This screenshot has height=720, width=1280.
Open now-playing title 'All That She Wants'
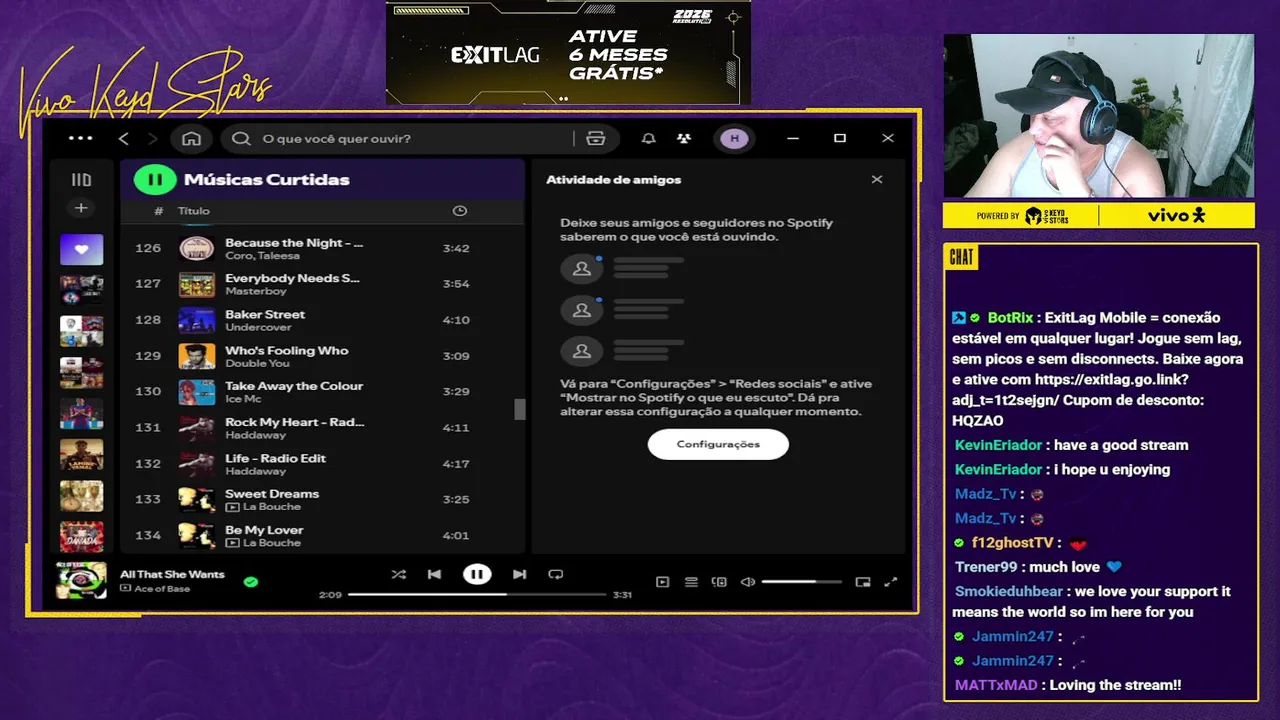coord(172,574)
